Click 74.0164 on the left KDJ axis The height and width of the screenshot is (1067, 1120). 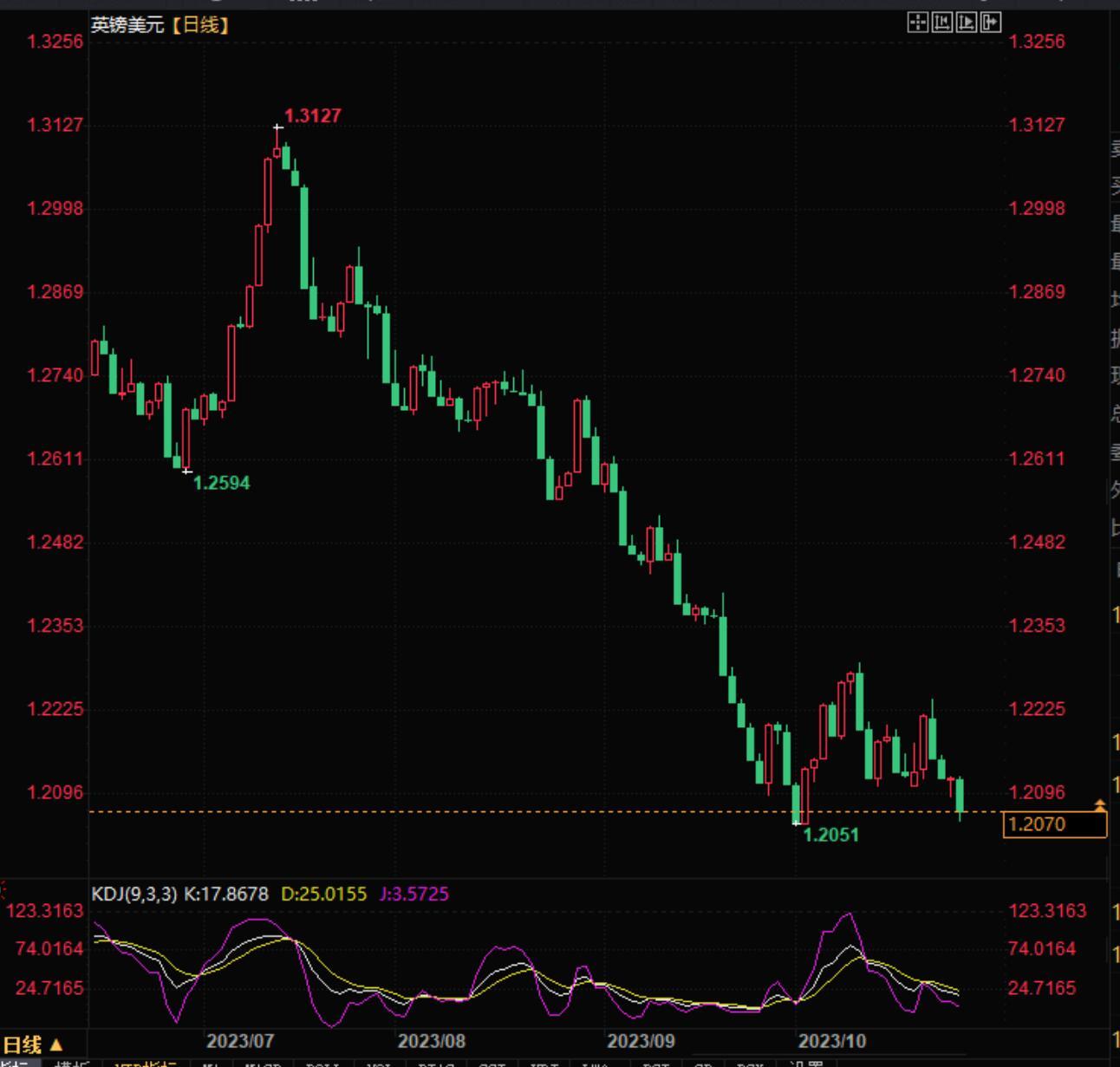coord(49,949)
